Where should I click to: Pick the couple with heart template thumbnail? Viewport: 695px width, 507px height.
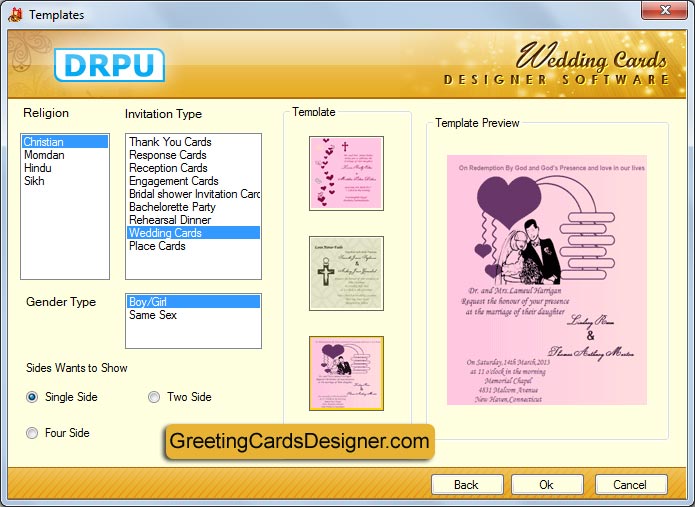(346, 373)
